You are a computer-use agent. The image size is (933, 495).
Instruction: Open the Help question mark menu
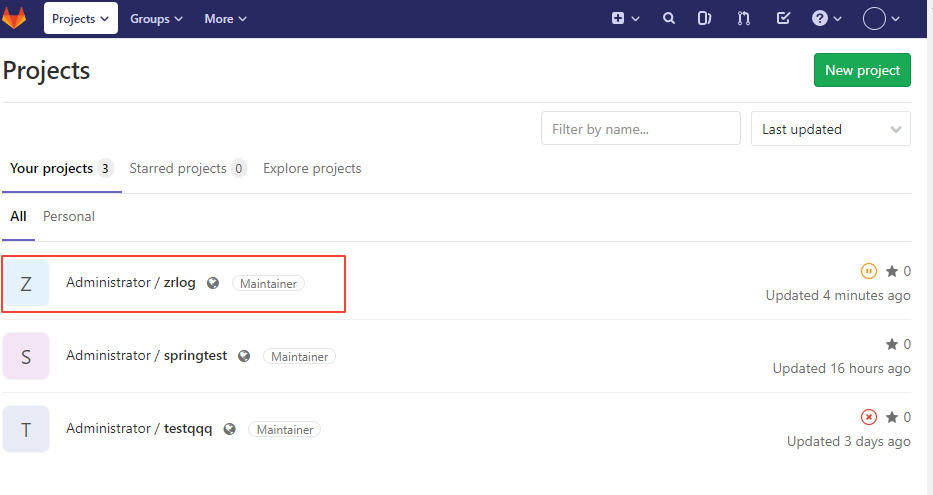click(x=826, y=18)
